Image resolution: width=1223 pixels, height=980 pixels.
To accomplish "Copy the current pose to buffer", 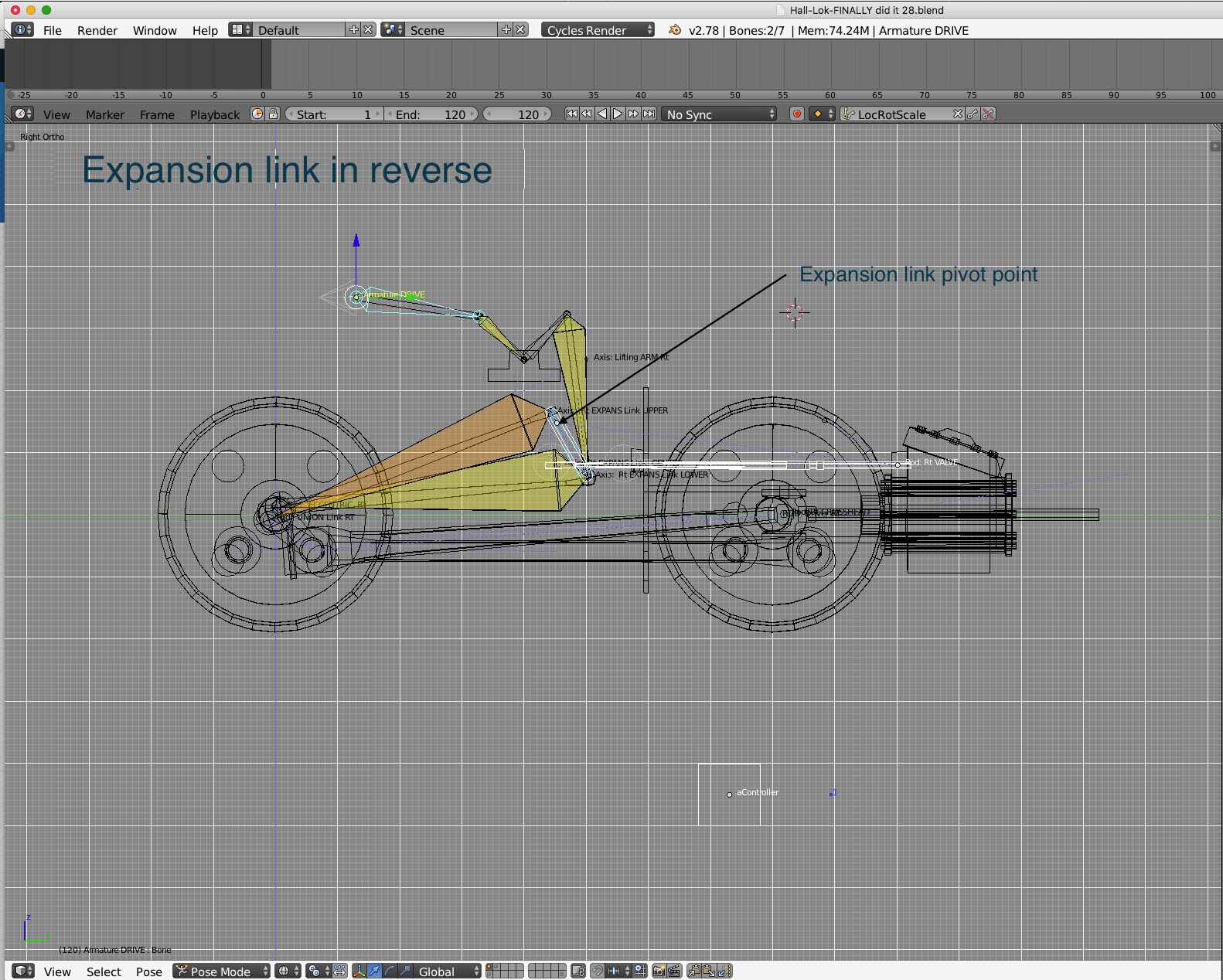I will (x=693, y=971).
